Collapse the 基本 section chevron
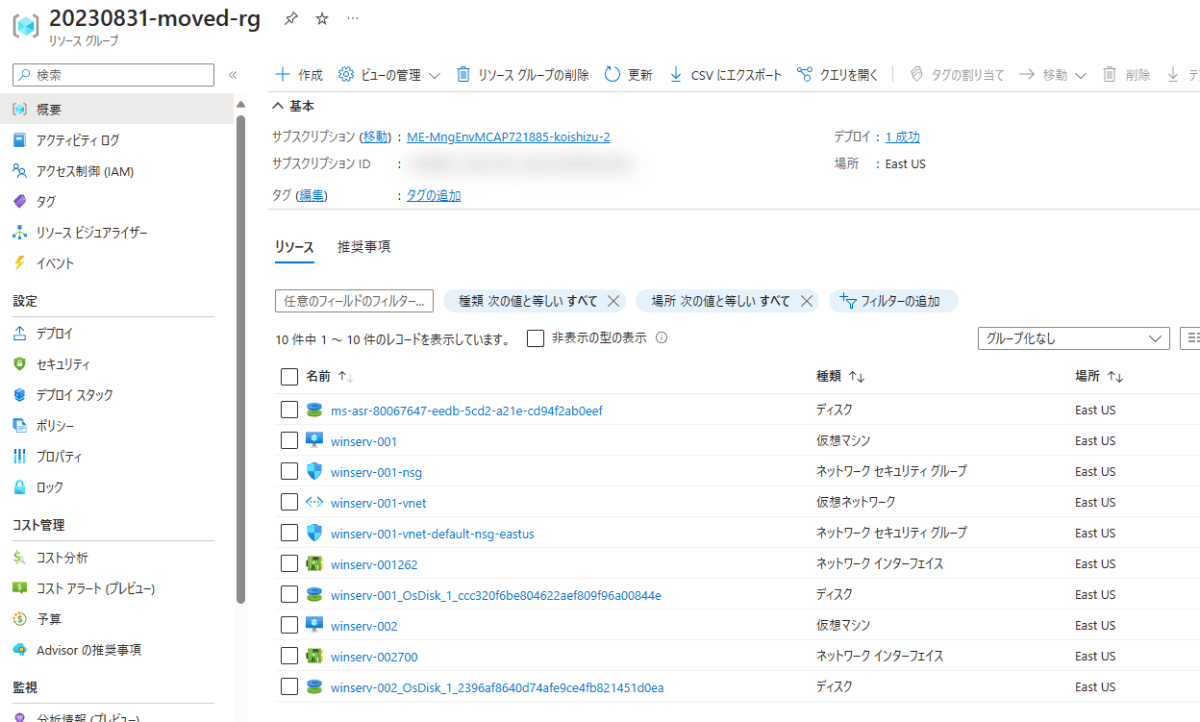 [x=278, y=106]
